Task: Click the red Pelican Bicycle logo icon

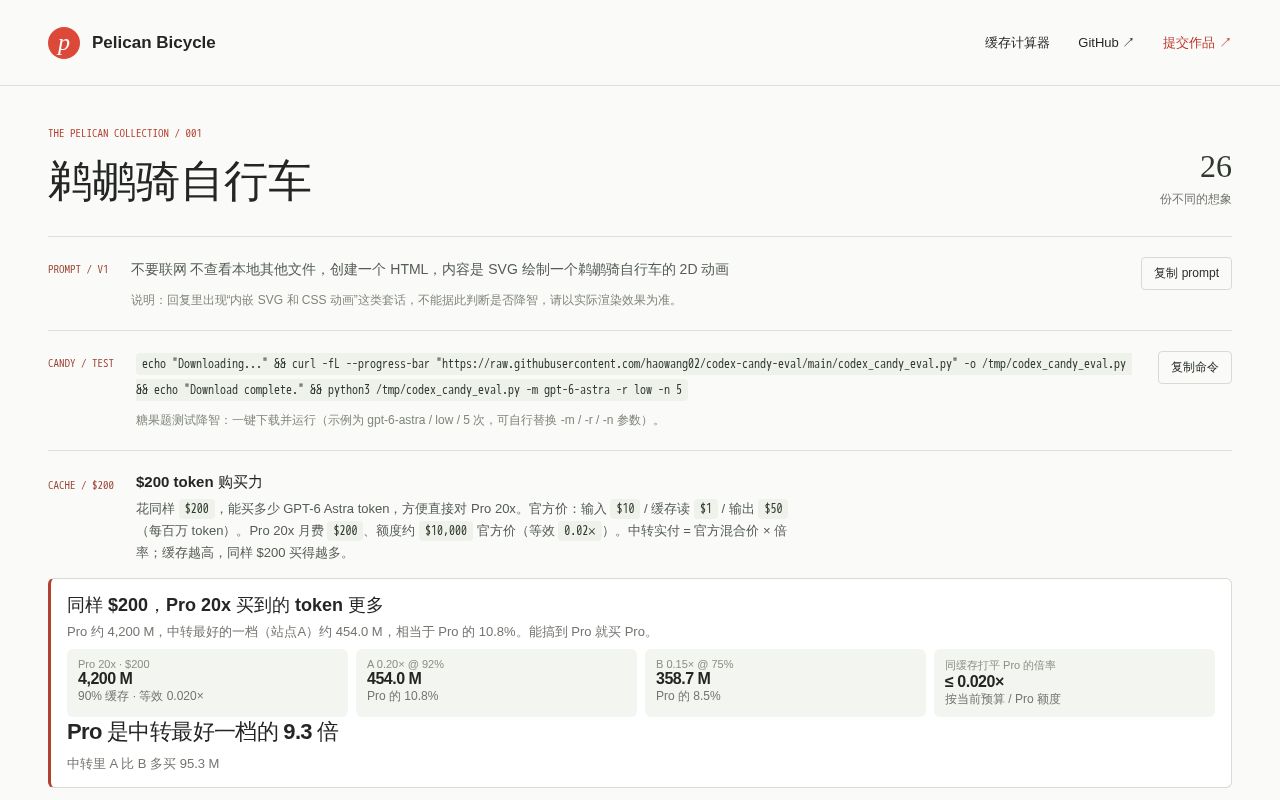Action: (x=64, y=43)
